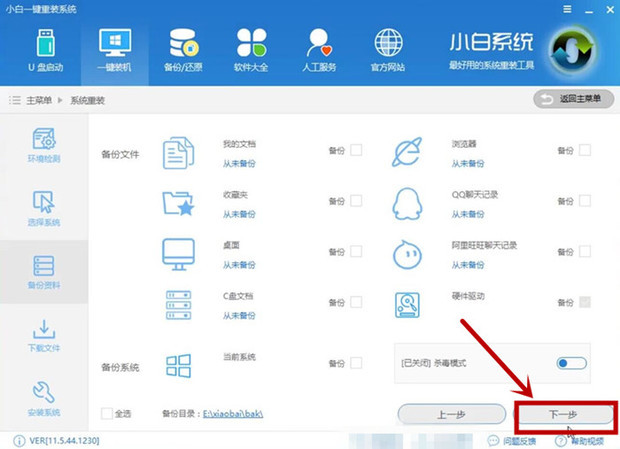
Task: Click 返回主菜单 button
Action: pyautogui.click(x=573, y=99)
